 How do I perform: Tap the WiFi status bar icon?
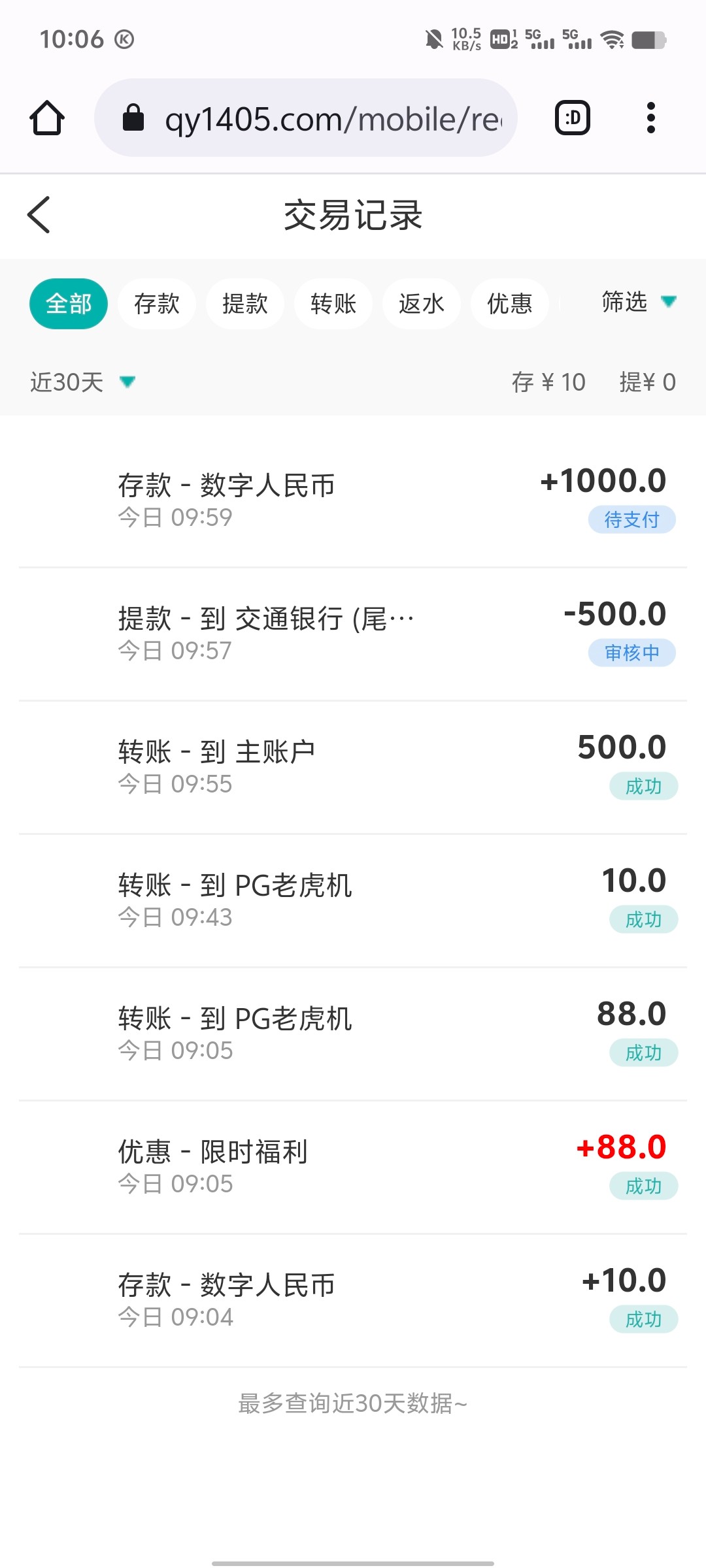(x=613, y=40)
